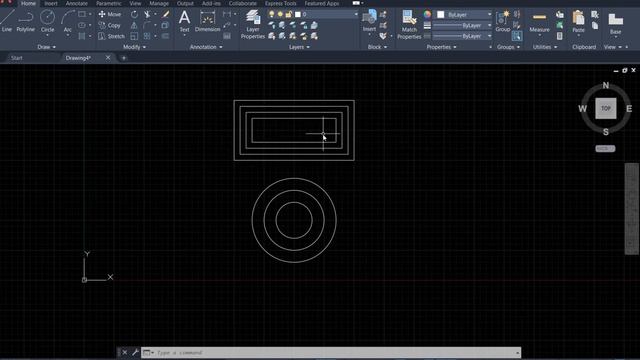Image resolution: width=640 pixels, height=360 pixels.
Task: Switch to the Annotate ribbon tab
Action: (77, 3)
